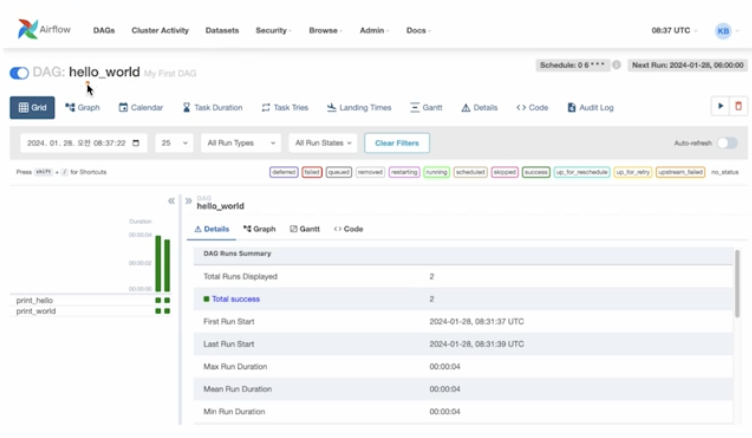Open the Browse menu
Screen dimensions: 752x438
[x=325, y=30]
